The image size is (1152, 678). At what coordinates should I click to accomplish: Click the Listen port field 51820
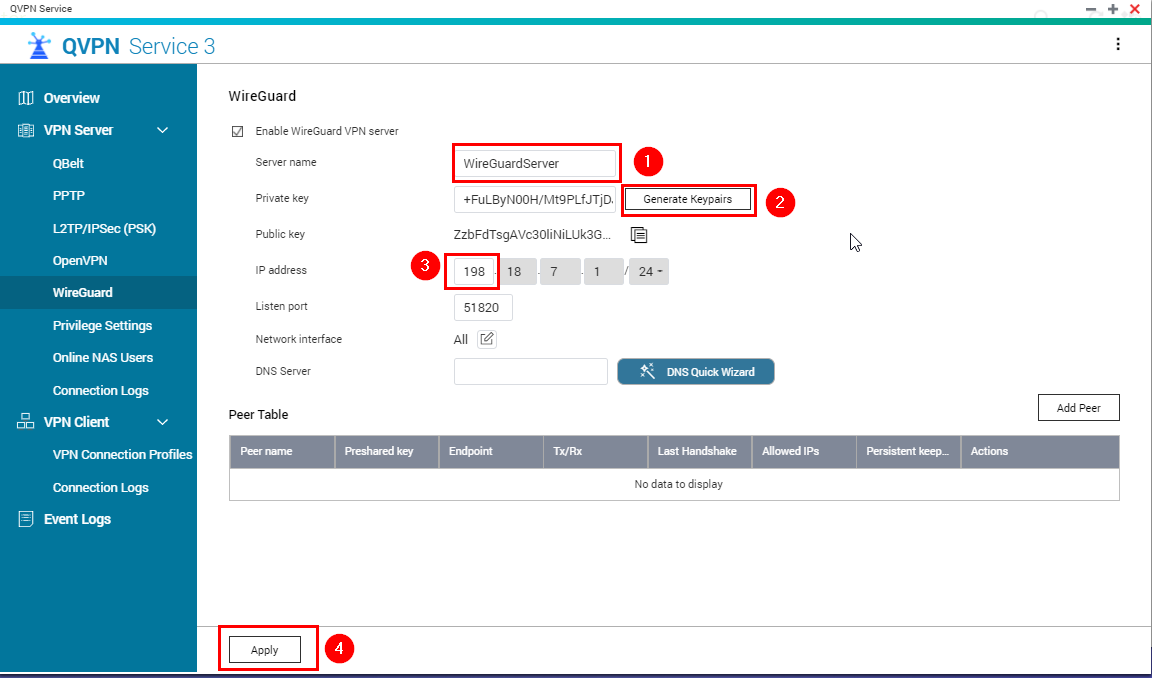coord(483,307)
